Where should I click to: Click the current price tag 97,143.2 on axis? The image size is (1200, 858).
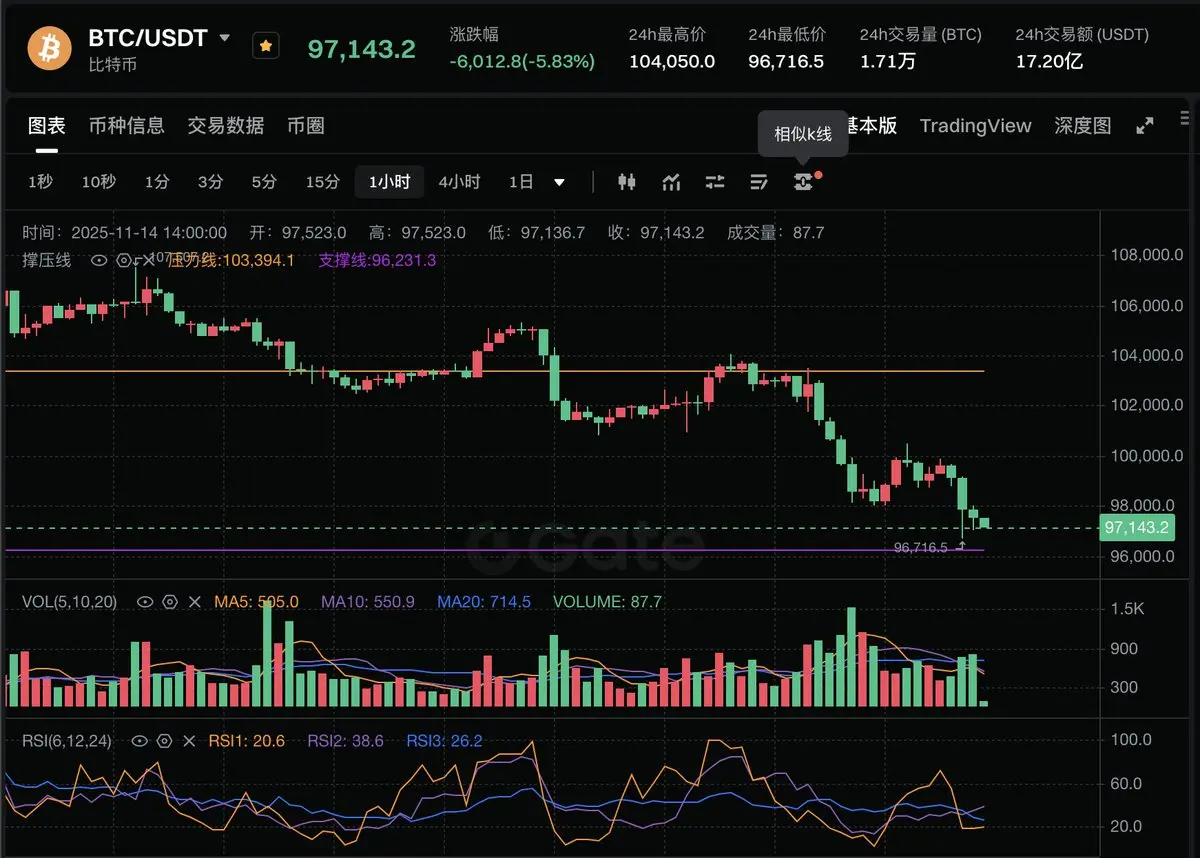[x=1136, y=527]
